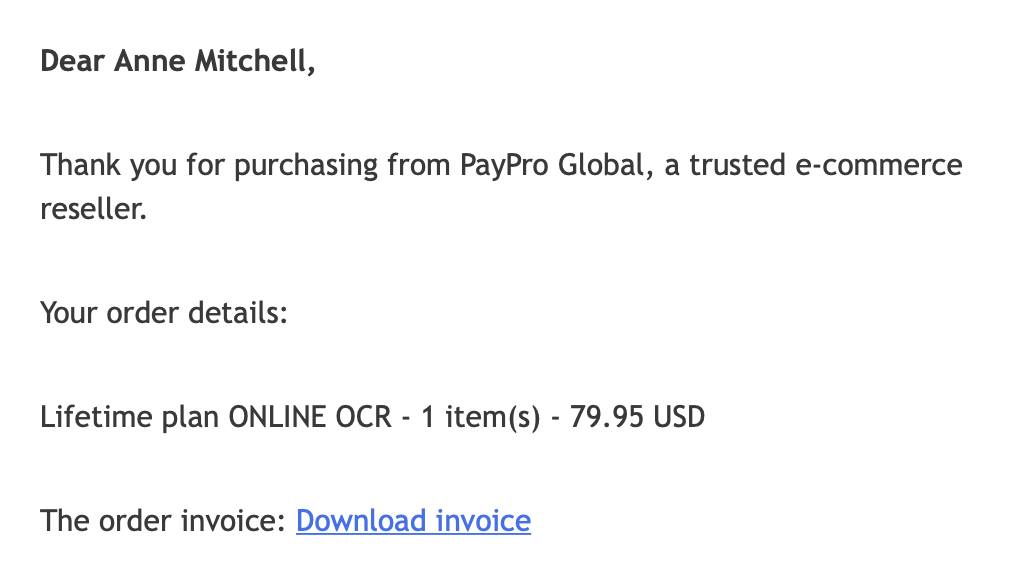Click the word 'order' in 'Your order details:'
The width and height of the screenshot is (1022, 562).
[145, 313]
